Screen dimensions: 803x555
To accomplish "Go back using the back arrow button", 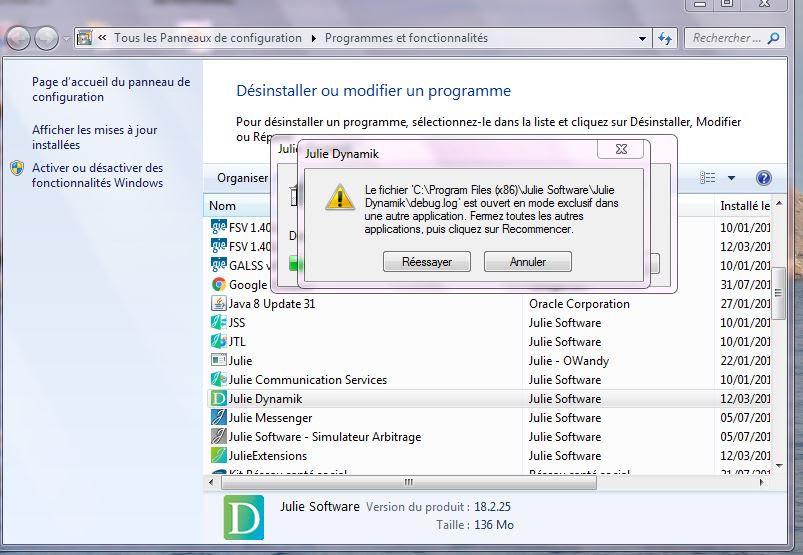I will point(19,39).
